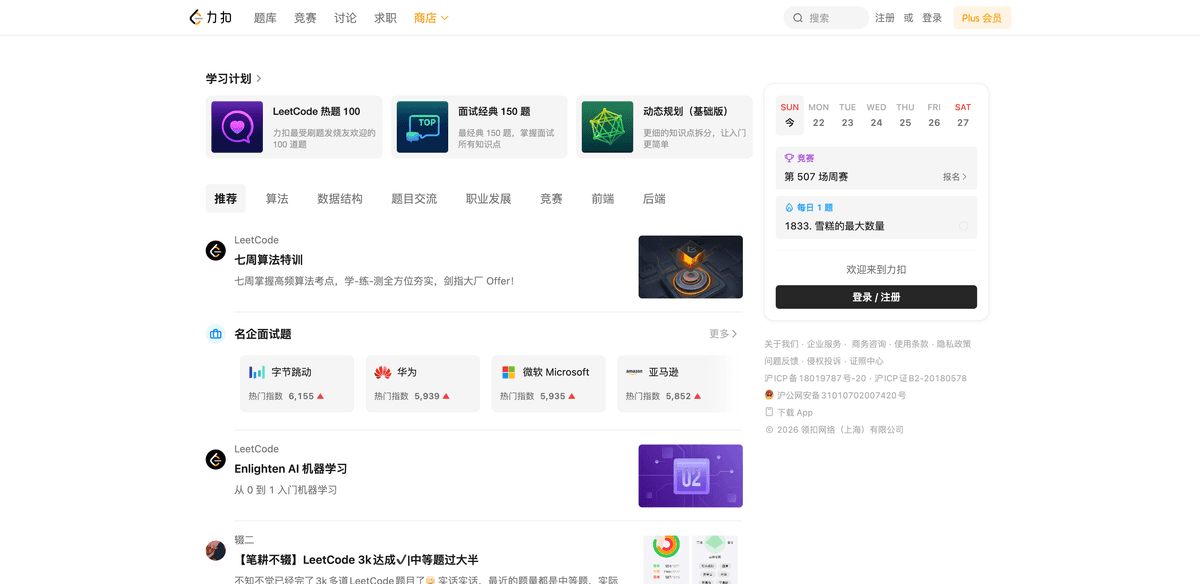Click LeetCode avatar beside Enlighten AI
Viewport: 1200px width, 584px height.
(x=216, y=460)
